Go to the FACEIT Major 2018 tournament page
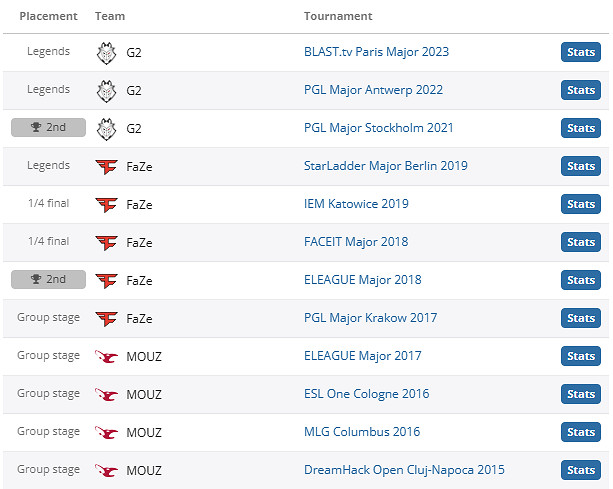This screenshot has width=613, height=489. tap(355, 242)
